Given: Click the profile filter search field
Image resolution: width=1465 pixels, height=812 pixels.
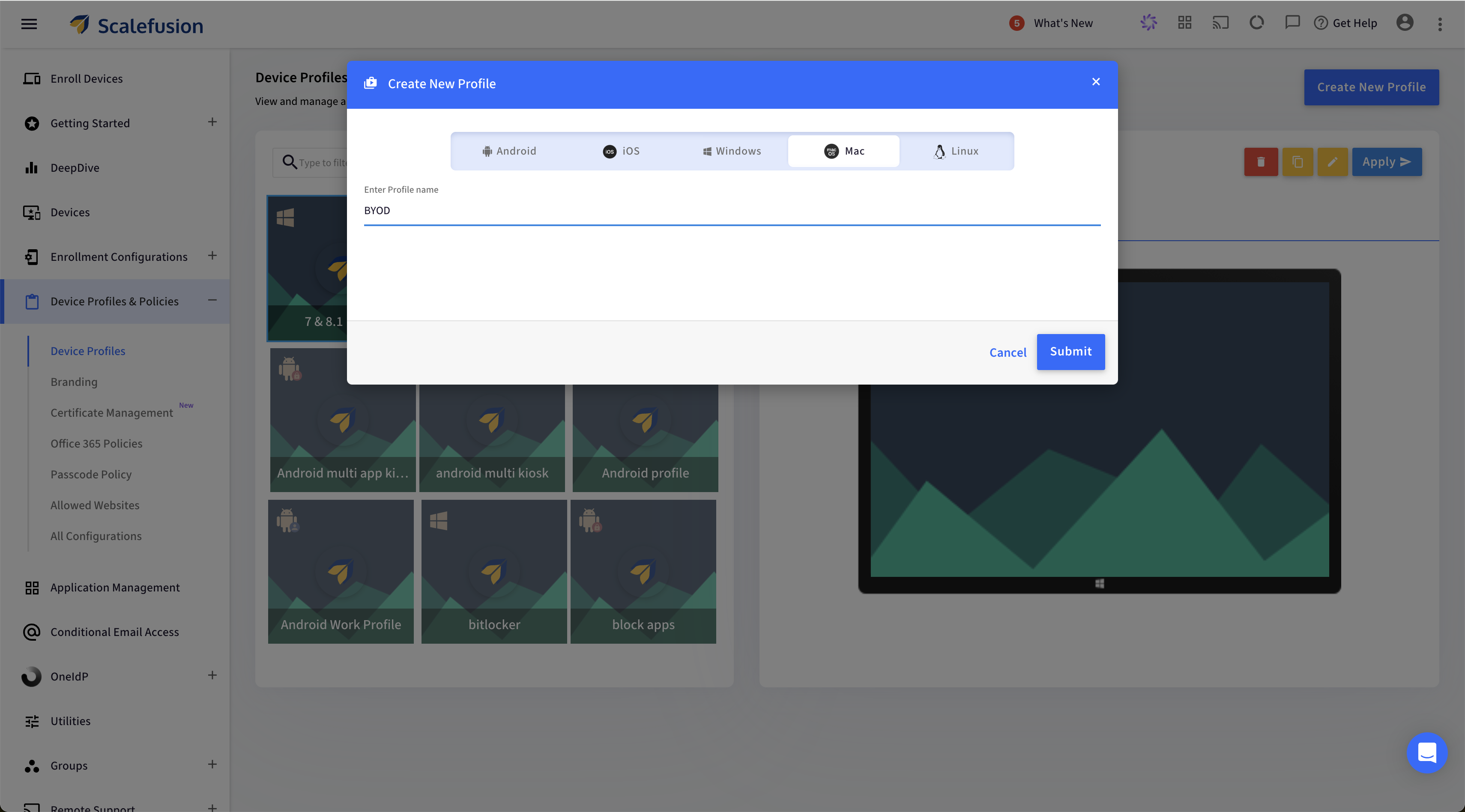Looking at the screenshot, I should [x=311, y=163].
